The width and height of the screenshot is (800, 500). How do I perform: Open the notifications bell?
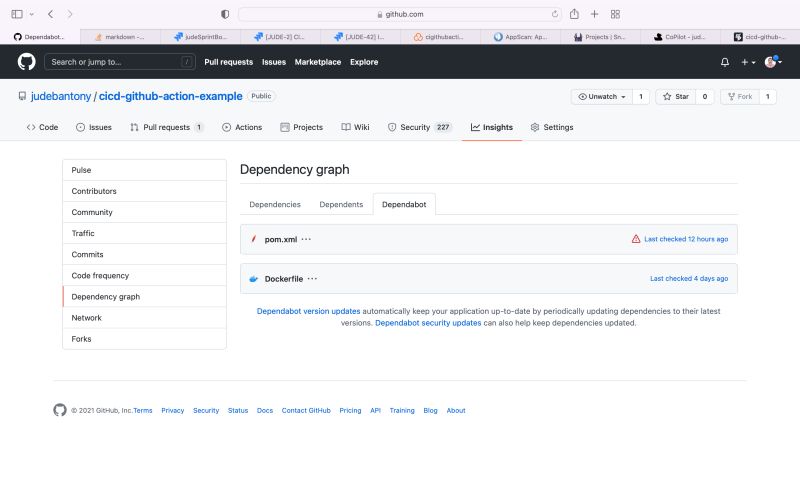point(724,62)
